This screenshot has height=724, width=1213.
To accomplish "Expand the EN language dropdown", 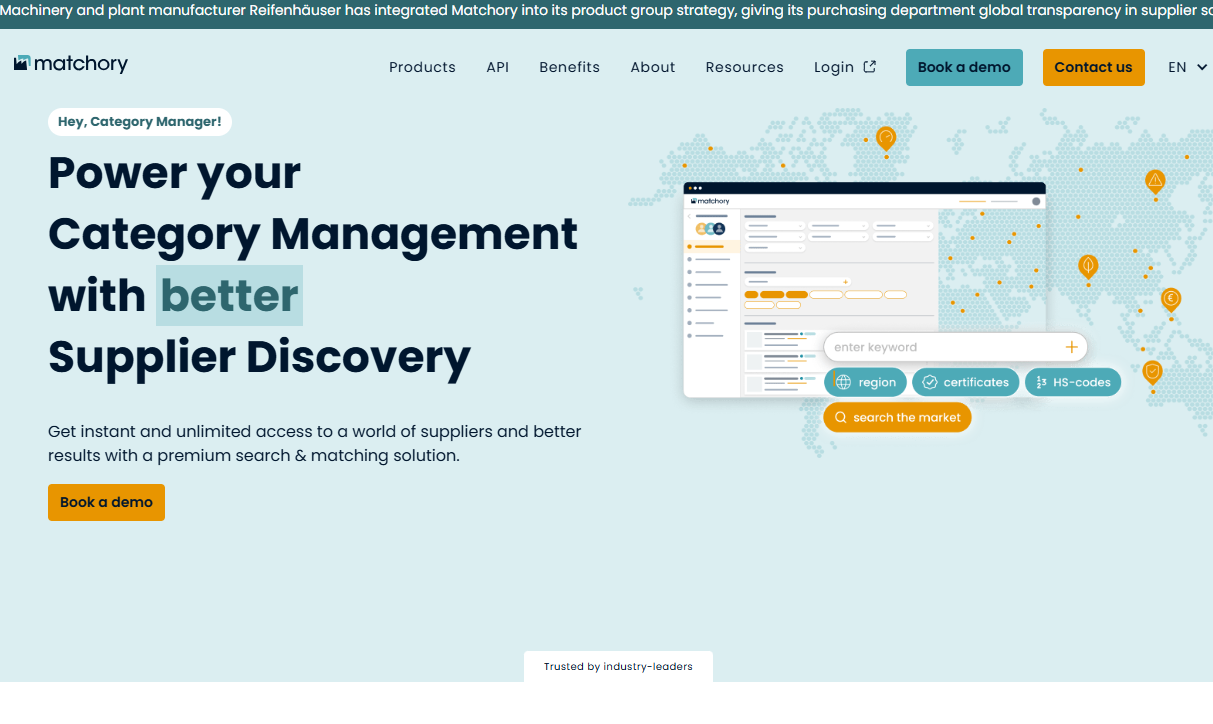I will [1187, 67].
